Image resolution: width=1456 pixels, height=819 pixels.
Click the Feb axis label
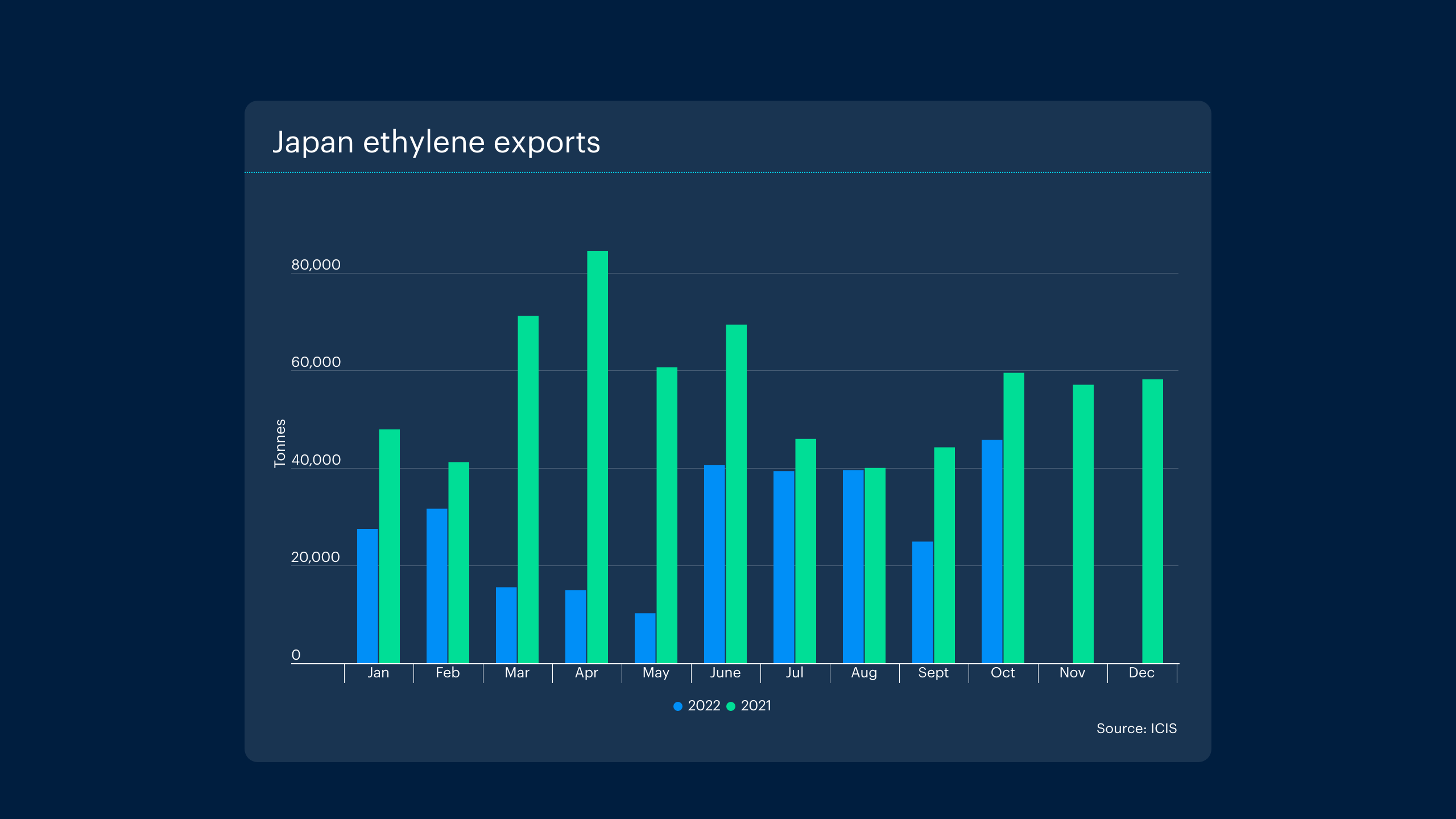[x=448, y=673]
